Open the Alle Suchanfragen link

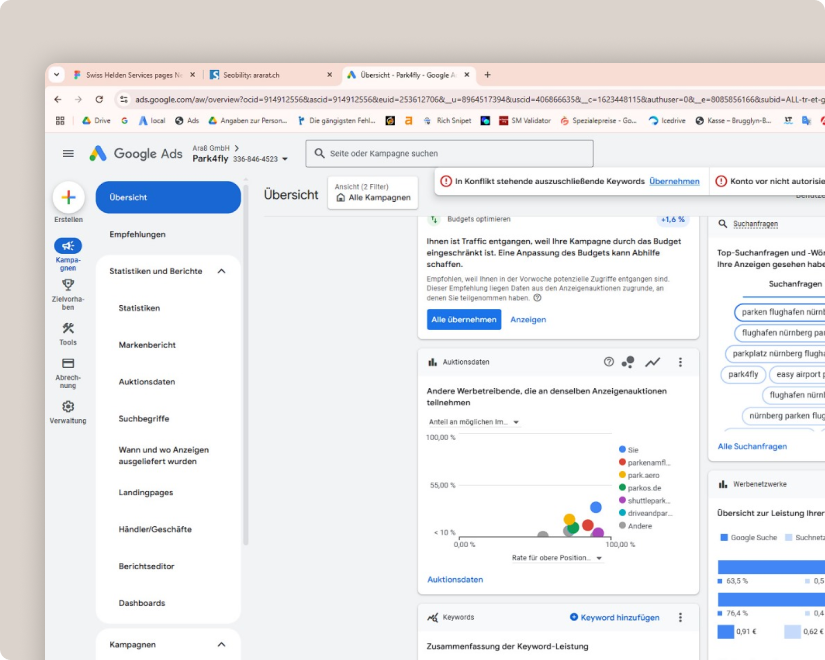click(x=752, y=446)
